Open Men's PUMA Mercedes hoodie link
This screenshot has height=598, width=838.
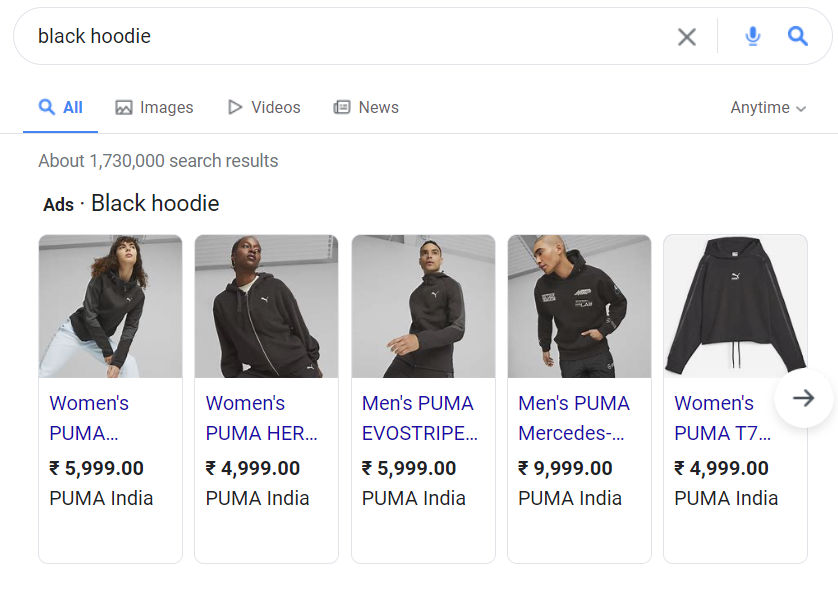click(x=574, y=418)
